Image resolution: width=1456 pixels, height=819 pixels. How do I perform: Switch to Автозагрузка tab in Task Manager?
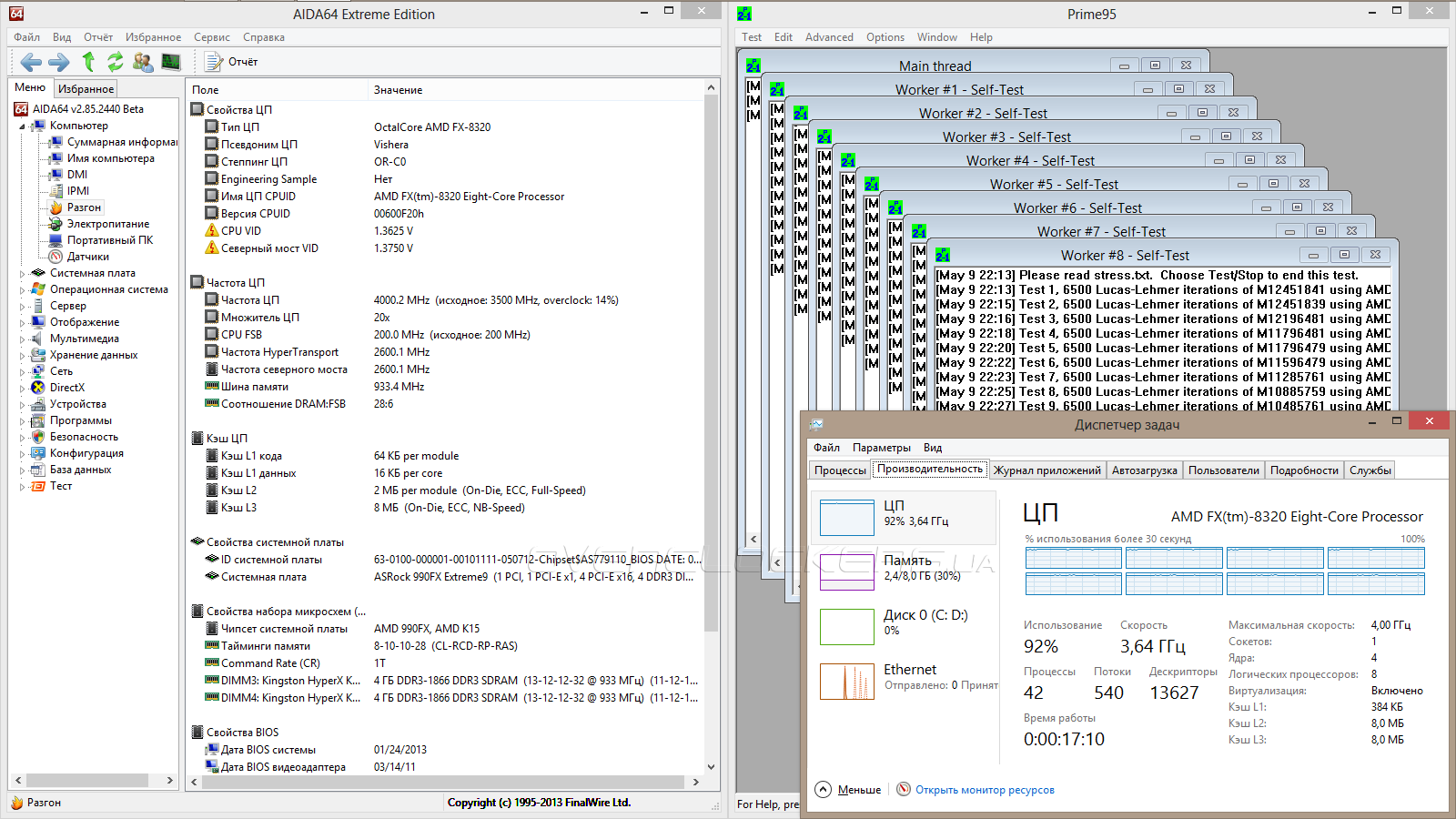coord(1144,470)
